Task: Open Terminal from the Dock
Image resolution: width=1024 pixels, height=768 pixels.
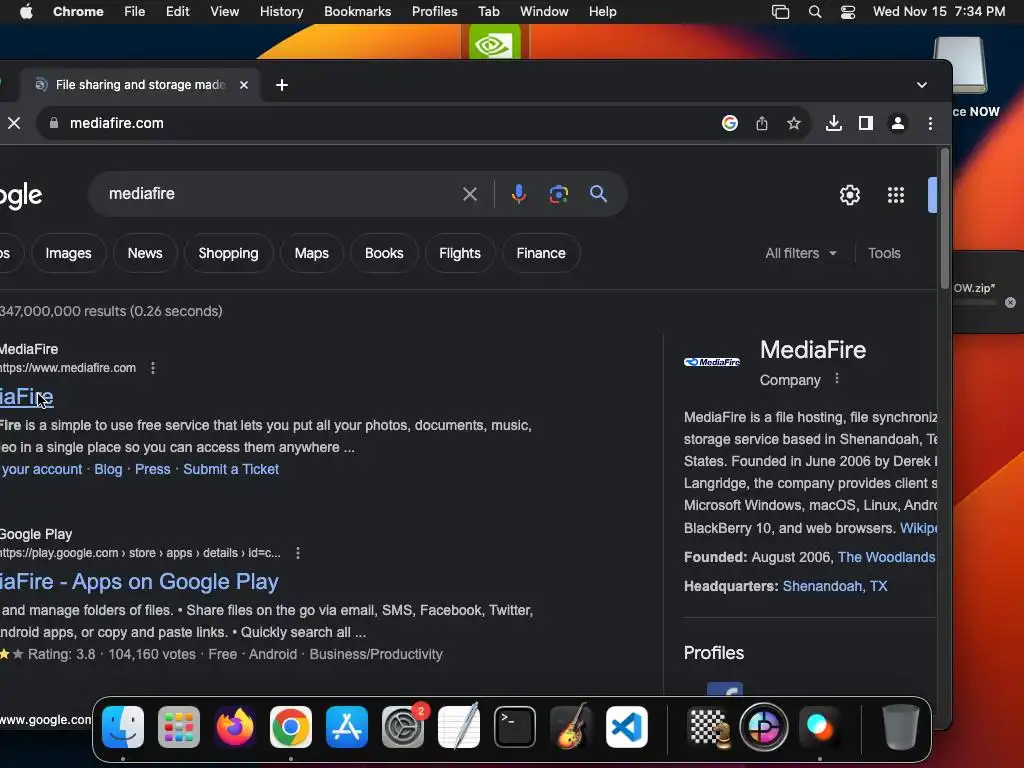Action: [515, 727]
